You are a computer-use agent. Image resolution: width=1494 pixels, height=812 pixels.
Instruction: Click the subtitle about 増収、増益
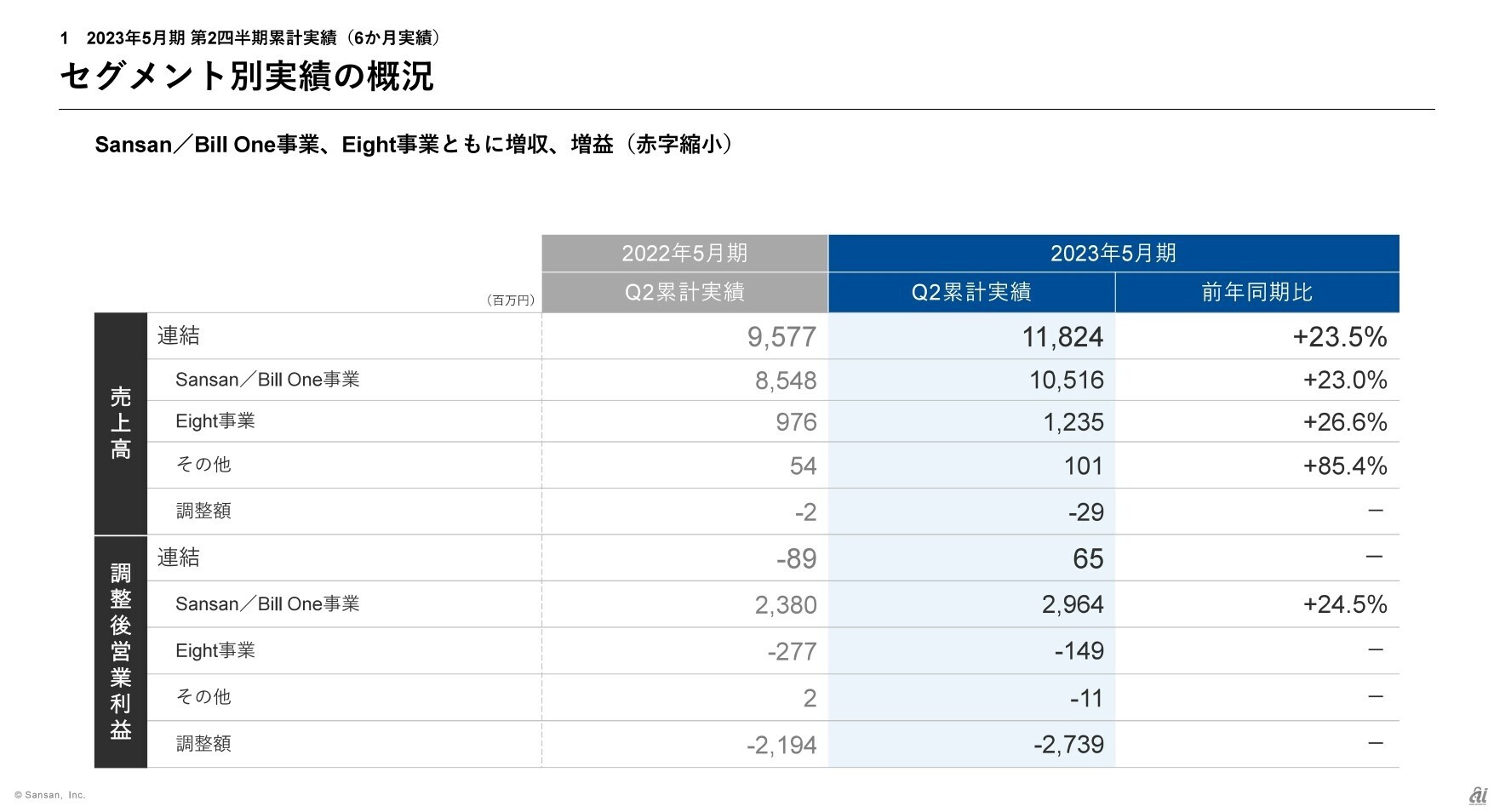pyautogui.click(x=412, y=145)
